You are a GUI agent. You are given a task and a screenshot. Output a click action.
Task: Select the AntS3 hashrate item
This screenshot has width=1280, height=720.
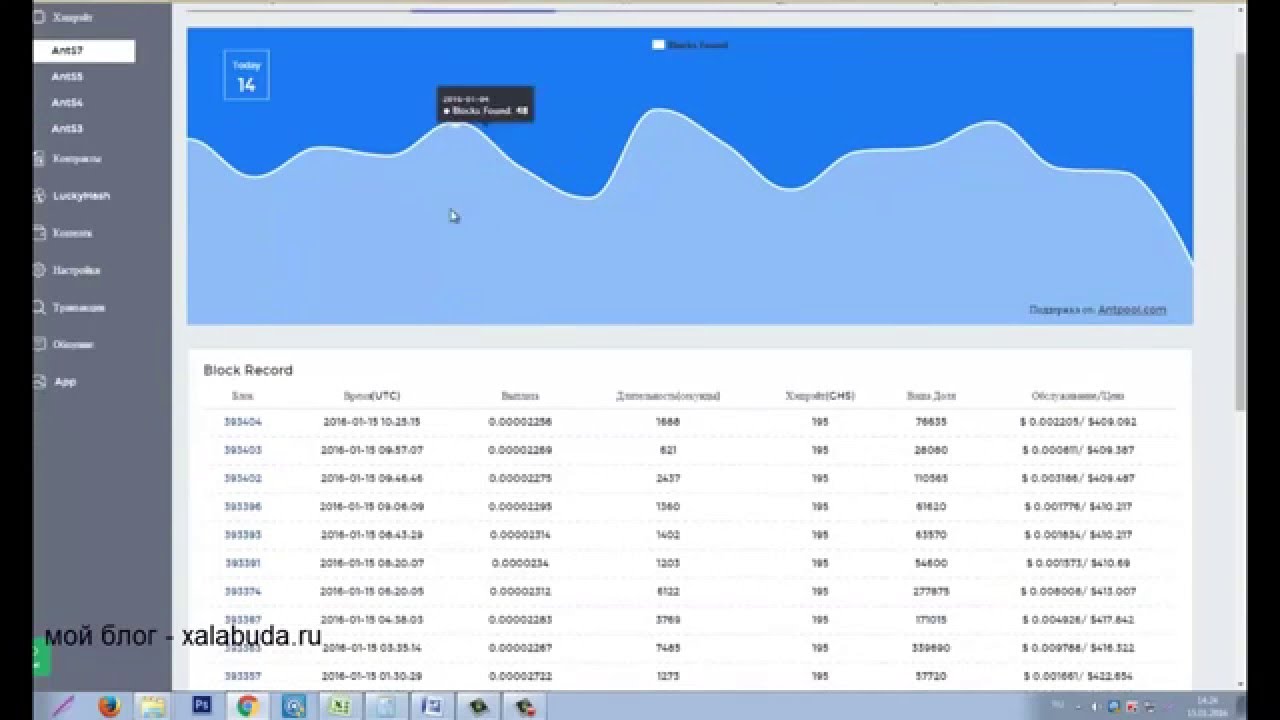(67, 128)
